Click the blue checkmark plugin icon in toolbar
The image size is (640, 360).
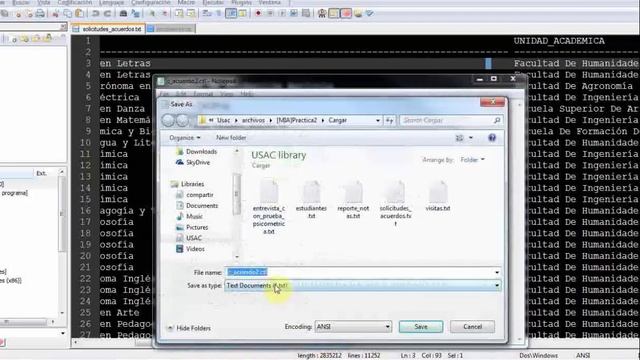pyautogui.click(x=369, y=13)
